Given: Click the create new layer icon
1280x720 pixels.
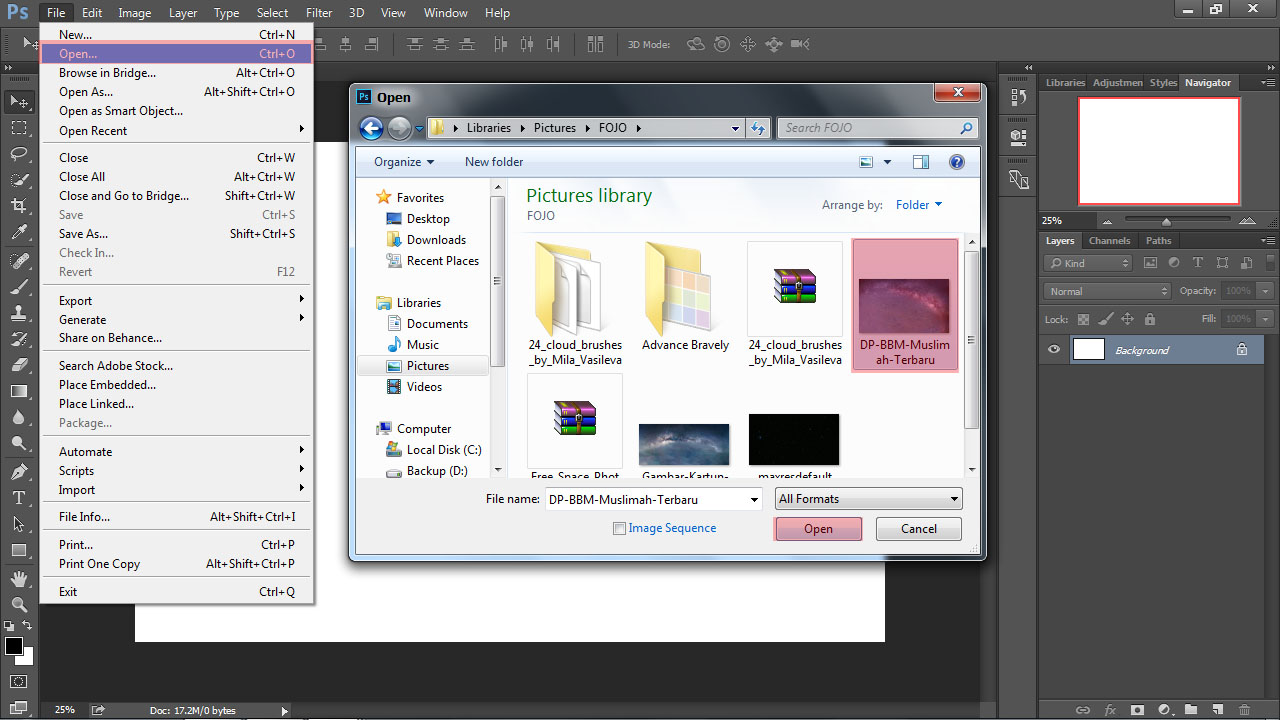Looking at the screenshot, I should tap(1217, 710).
